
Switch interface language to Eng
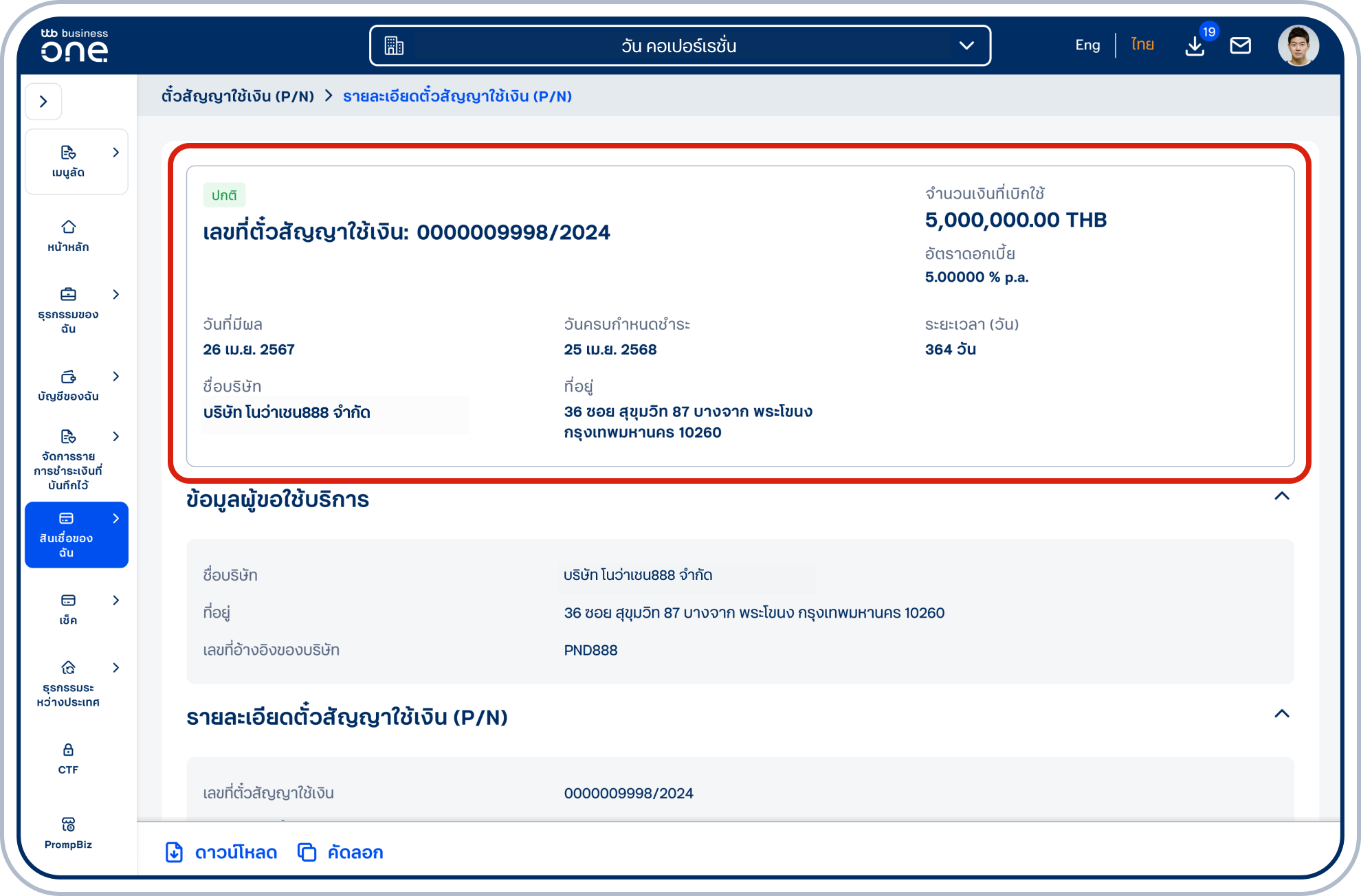[1087, 45]
